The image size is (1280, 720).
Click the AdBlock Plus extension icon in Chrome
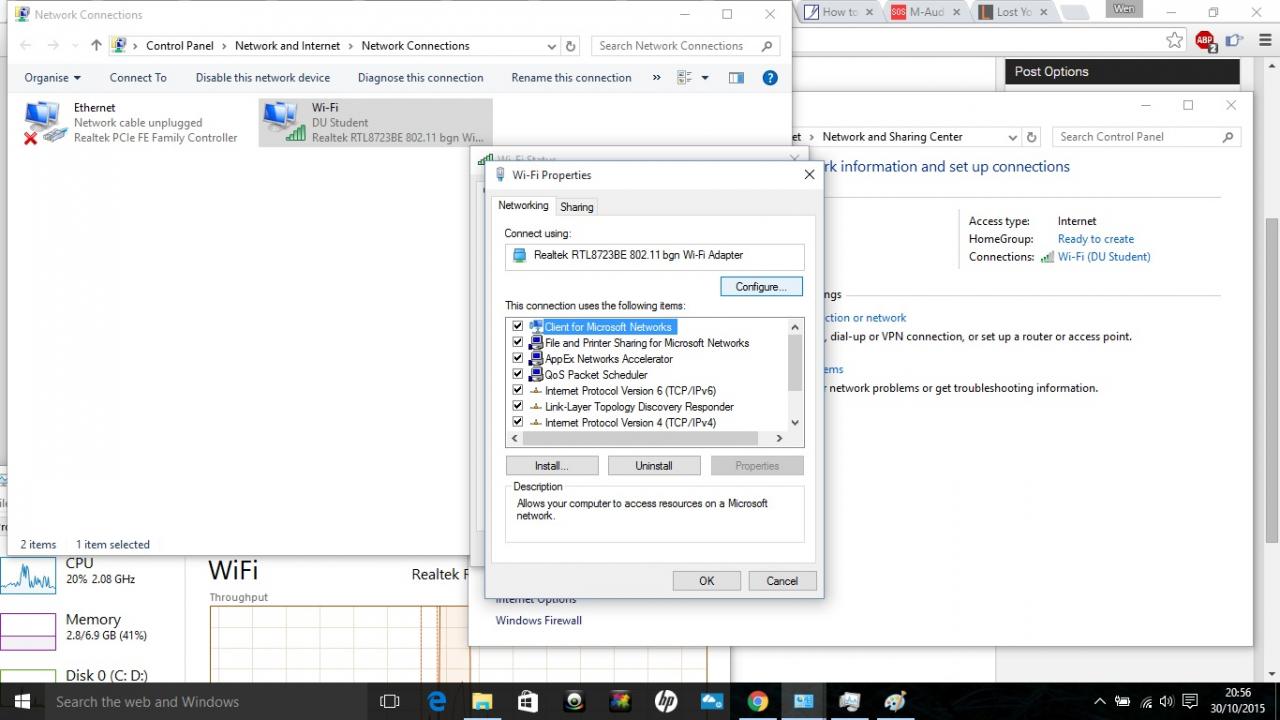click(x=1204, y=40)
